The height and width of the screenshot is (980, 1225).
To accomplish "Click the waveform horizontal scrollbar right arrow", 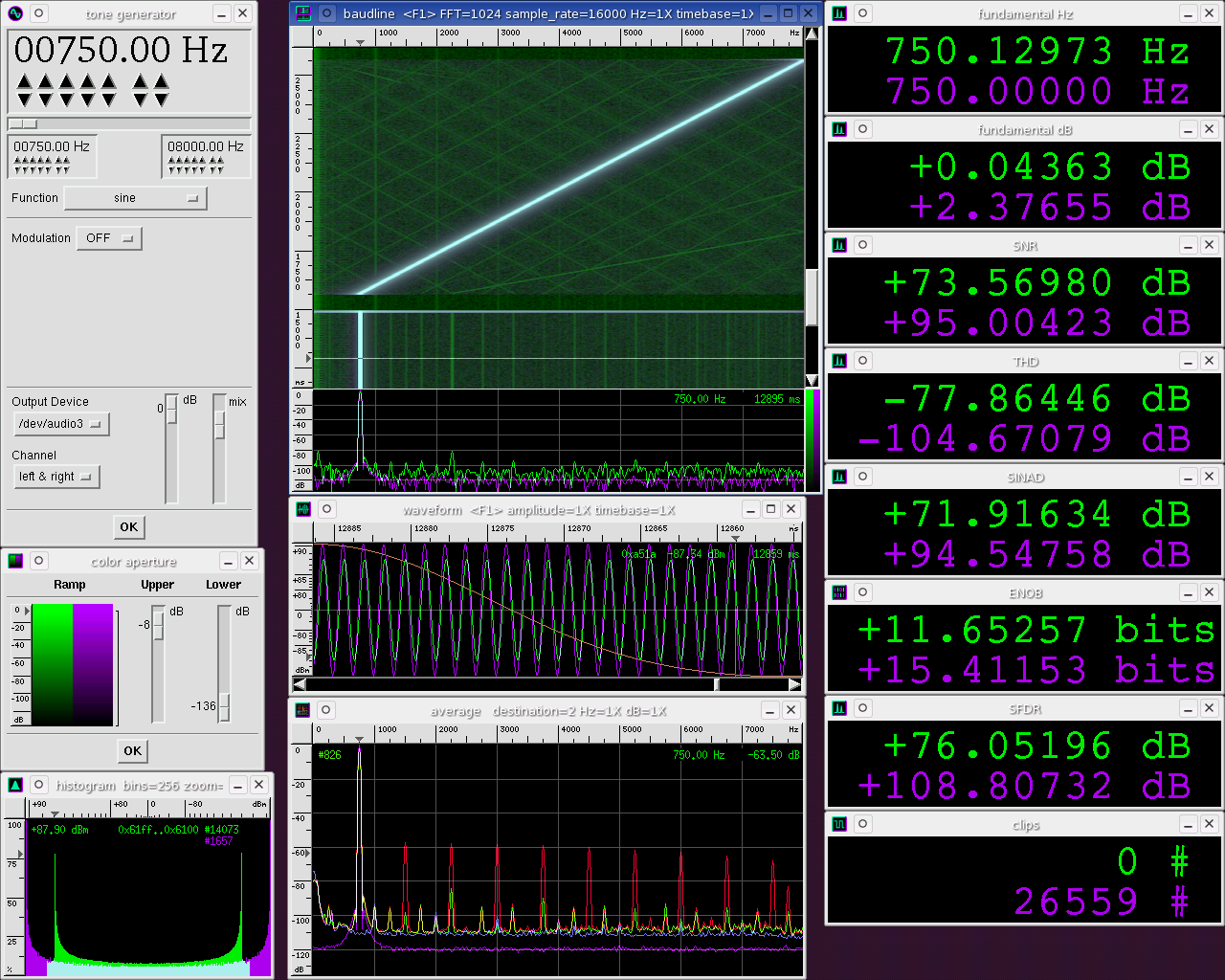I will (x=794, y=684).
